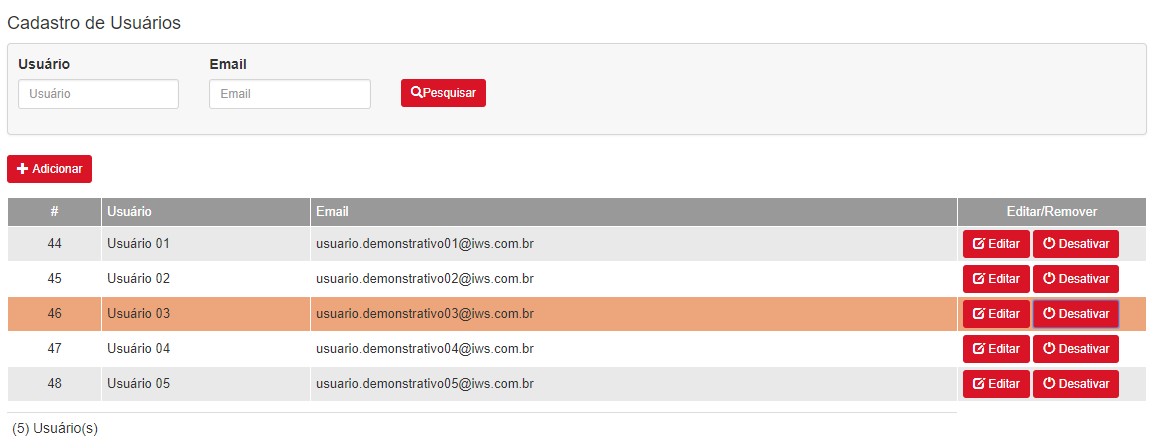
Task: Edit Usuário 05
Action: [995, 384]
